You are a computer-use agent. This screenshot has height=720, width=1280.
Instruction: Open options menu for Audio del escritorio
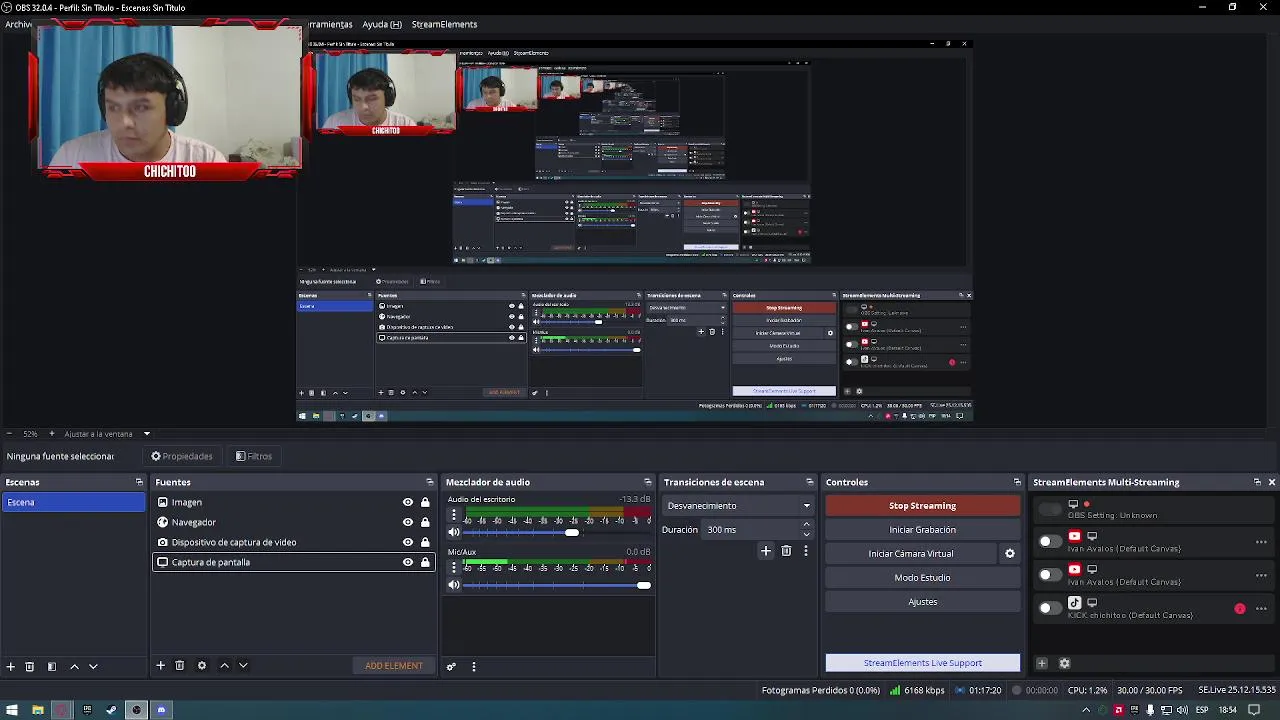click(454, 516)
